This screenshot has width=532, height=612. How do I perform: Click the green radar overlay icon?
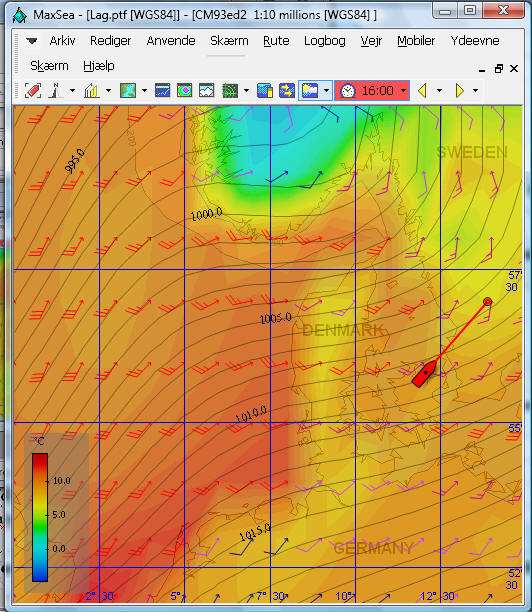pos(230,91)
